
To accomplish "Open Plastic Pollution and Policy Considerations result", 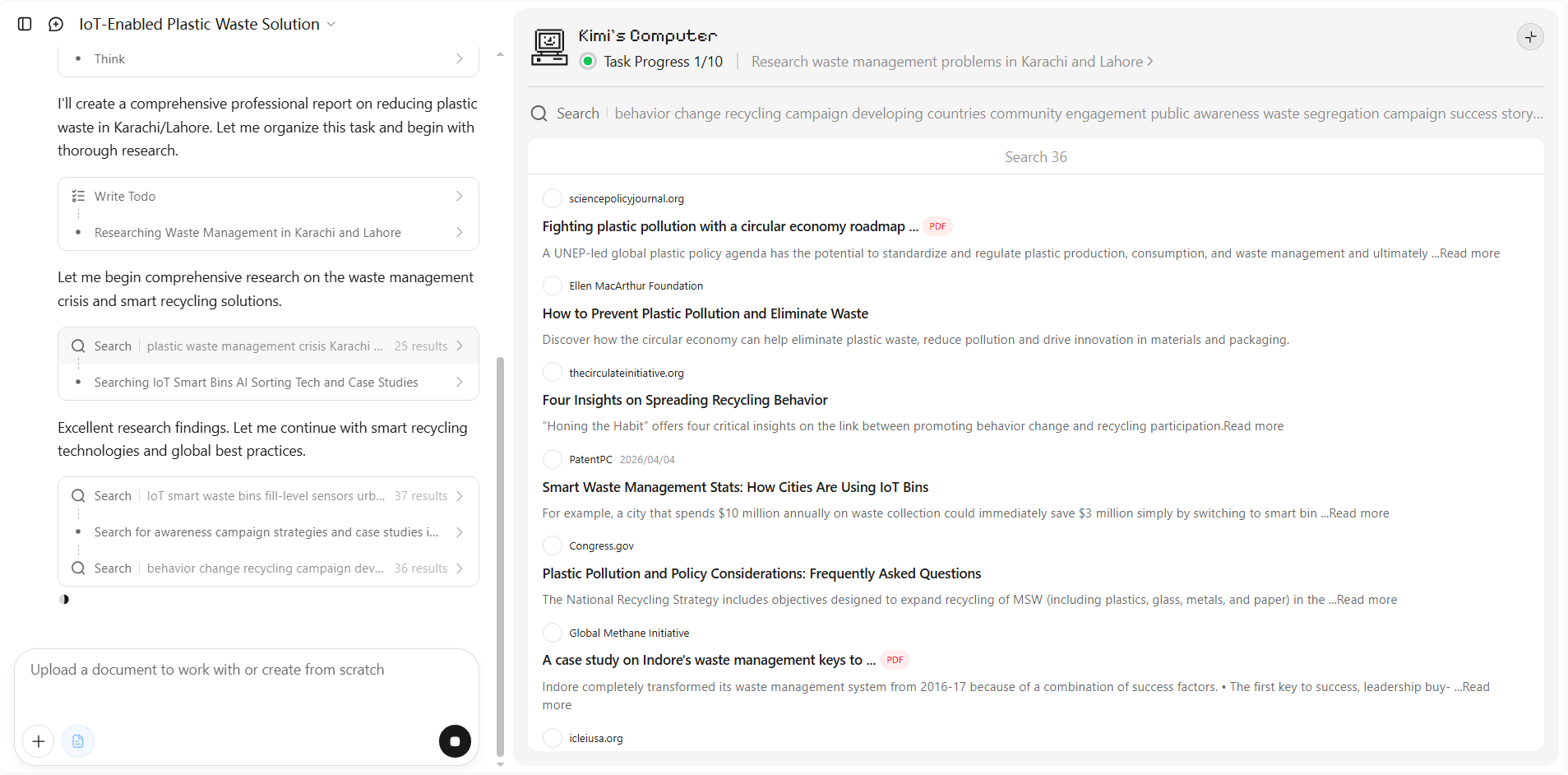I will pyautogui.click(x=761, y=573).
